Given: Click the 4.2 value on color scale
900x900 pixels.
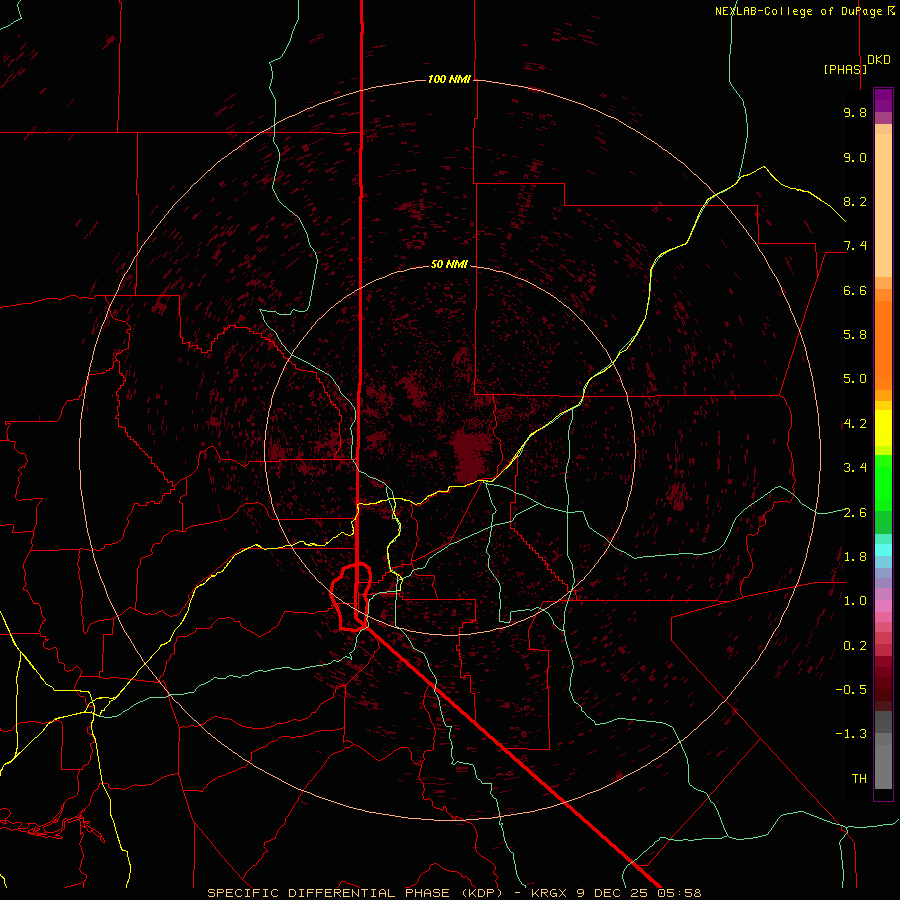Looking at the screenshot, I should coord(855,424).
